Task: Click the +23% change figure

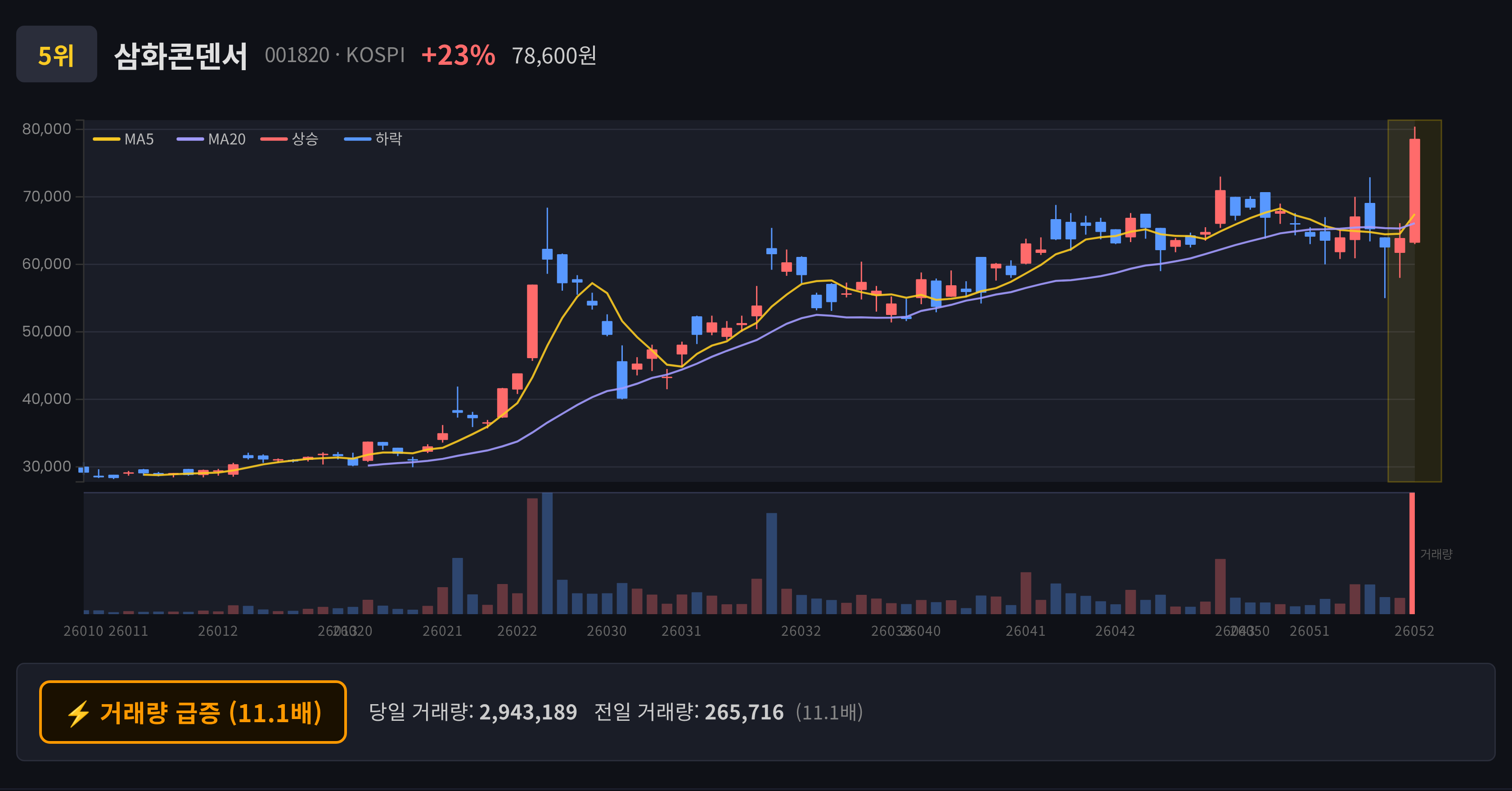Action: click(x=458, y=55)
